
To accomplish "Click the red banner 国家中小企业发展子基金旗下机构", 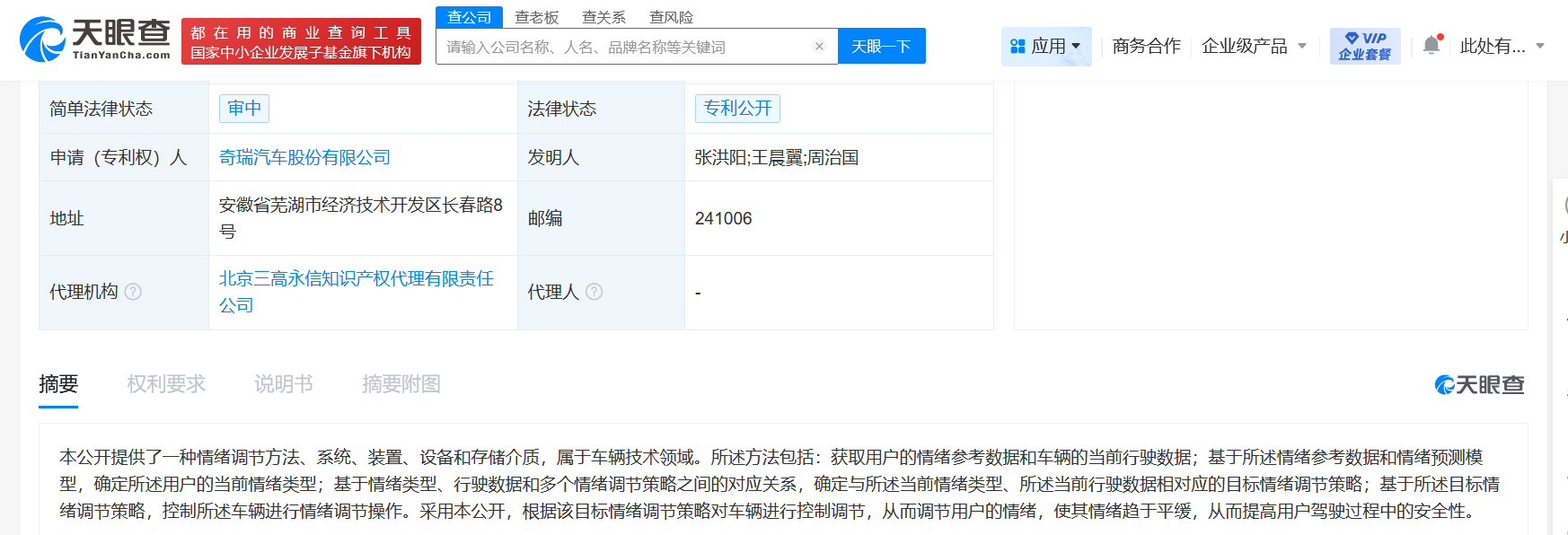I will (301, 41).
